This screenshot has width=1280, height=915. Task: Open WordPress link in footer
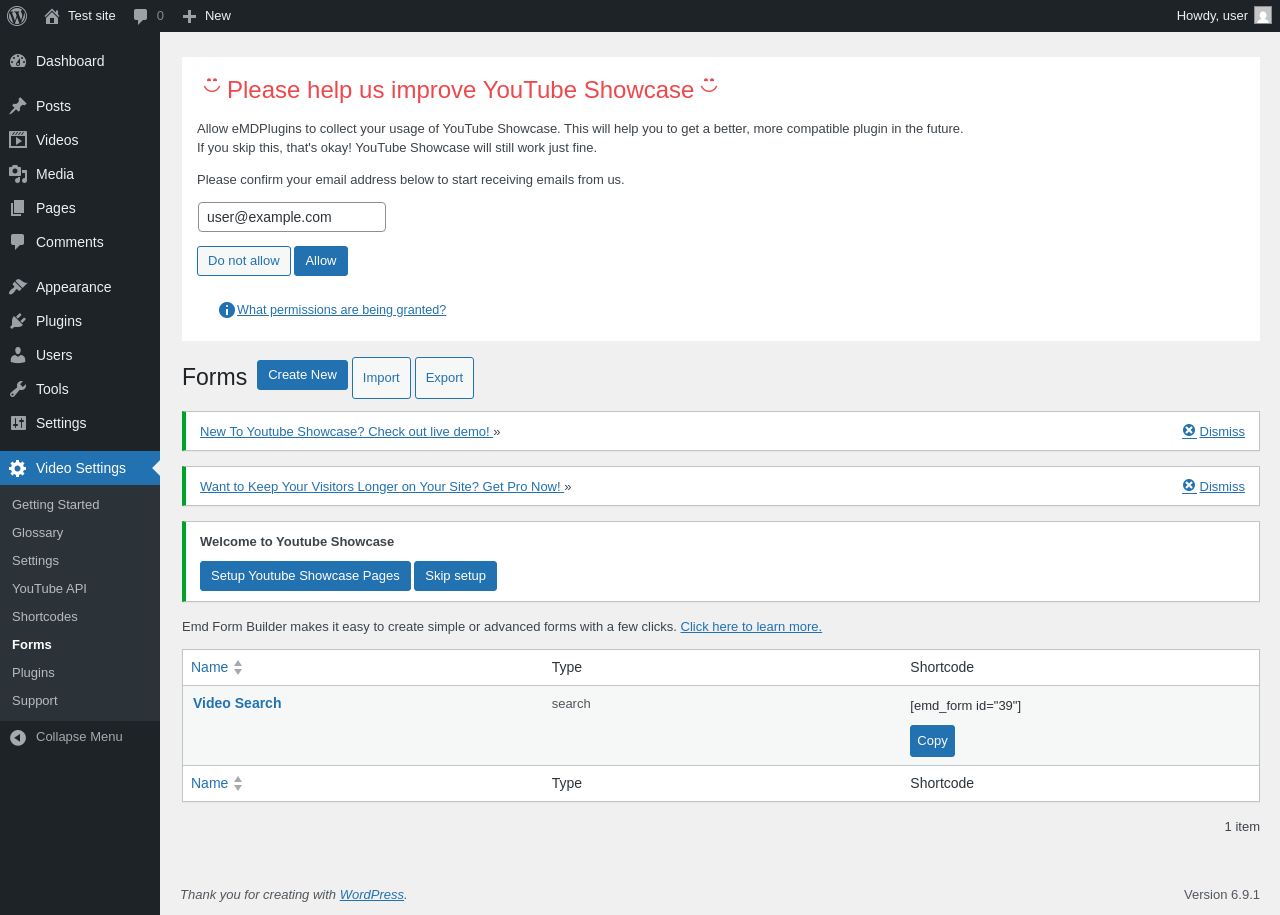point(372,894)
